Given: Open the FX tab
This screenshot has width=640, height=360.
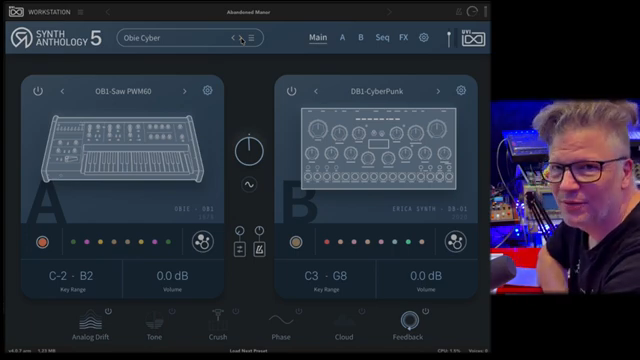Looking at the screenshot, I should 403,38.
